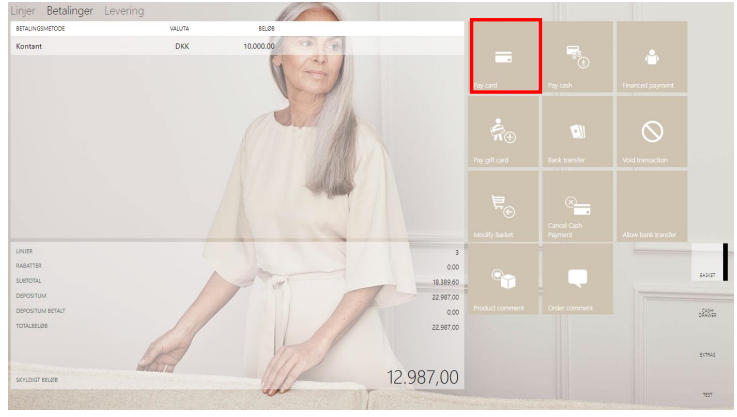This screenshot has width=737, height=417.
Task: Switch to the Linjer tab
Action: (22, 11)
